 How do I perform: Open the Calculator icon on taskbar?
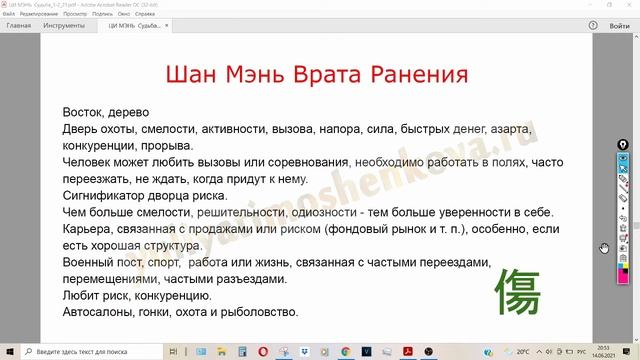[x=242, y=351]
